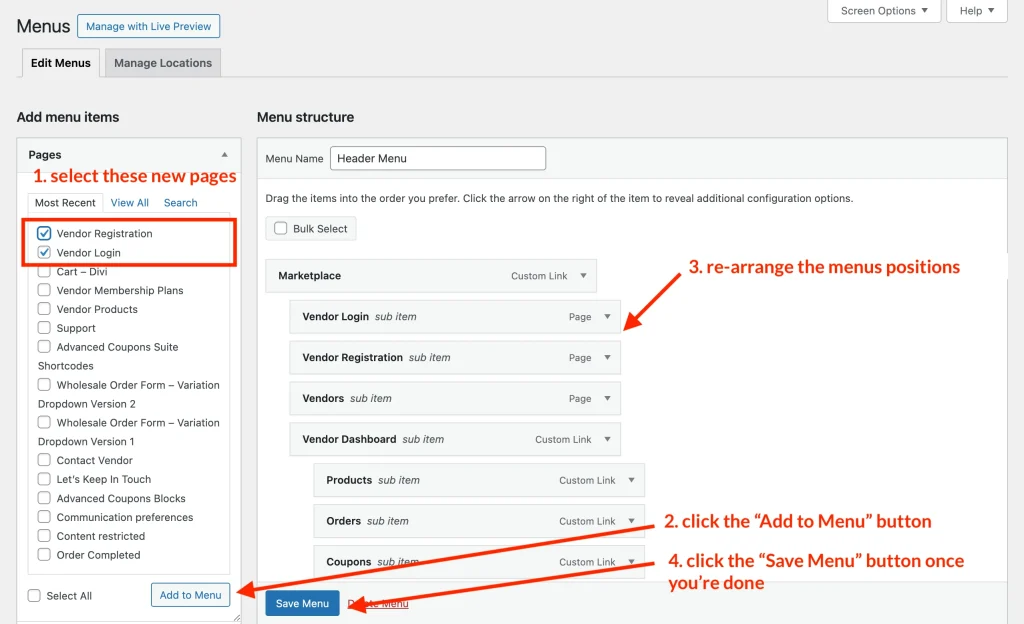Click the Menu Name input field
1024x624 pixels.
tap(438, 158)
